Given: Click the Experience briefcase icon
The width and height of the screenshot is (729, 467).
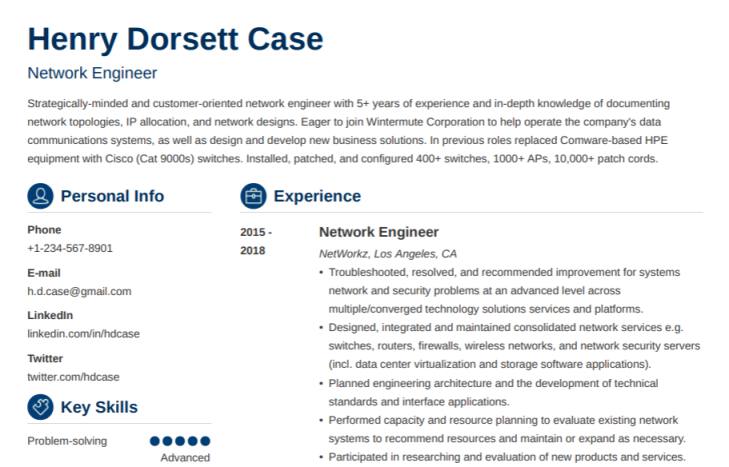Looking at the screenshot, I should tap(253, 196).
